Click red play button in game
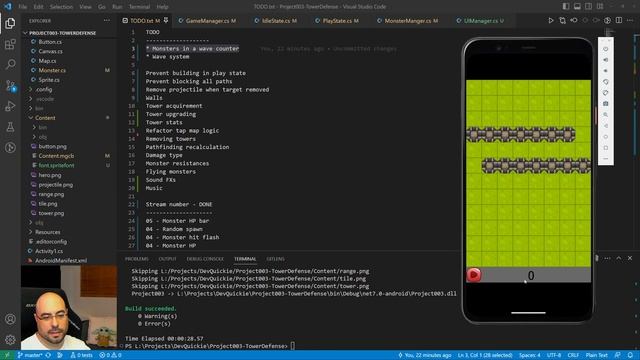 click(x=474, y=275)
